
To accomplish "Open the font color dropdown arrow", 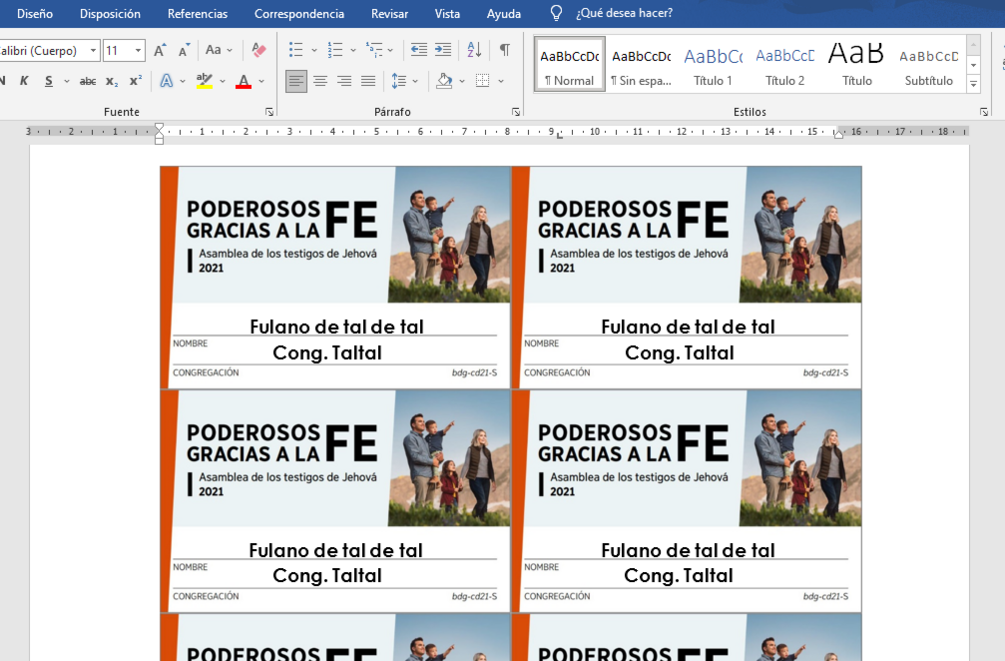I will click(x=262, y=81).
